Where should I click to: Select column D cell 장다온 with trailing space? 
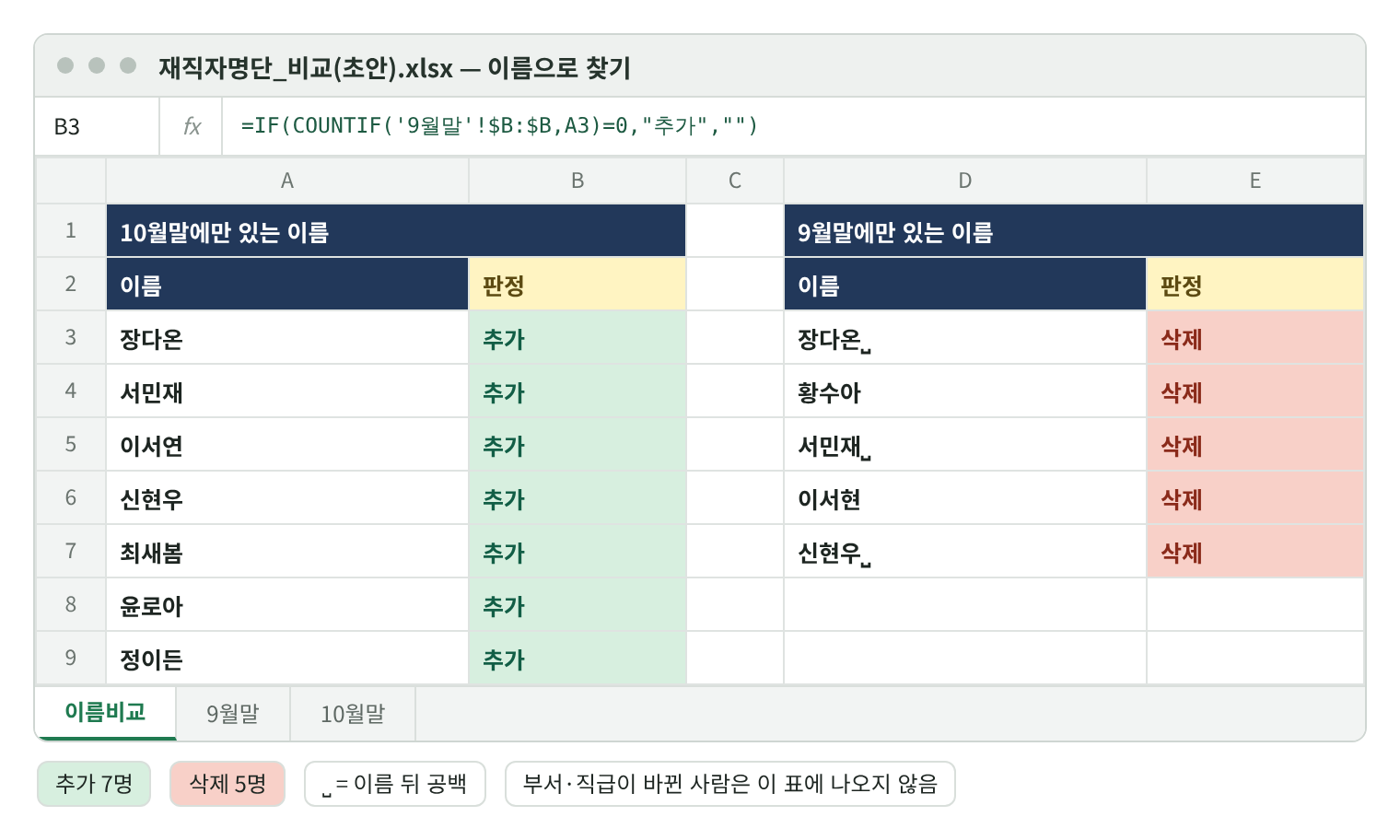[965, 337]
